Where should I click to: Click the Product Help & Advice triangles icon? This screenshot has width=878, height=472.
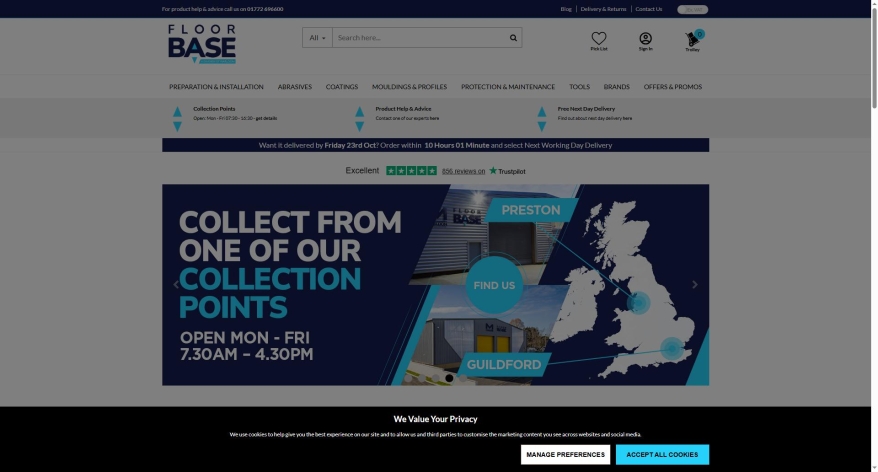tap(359, 119)
